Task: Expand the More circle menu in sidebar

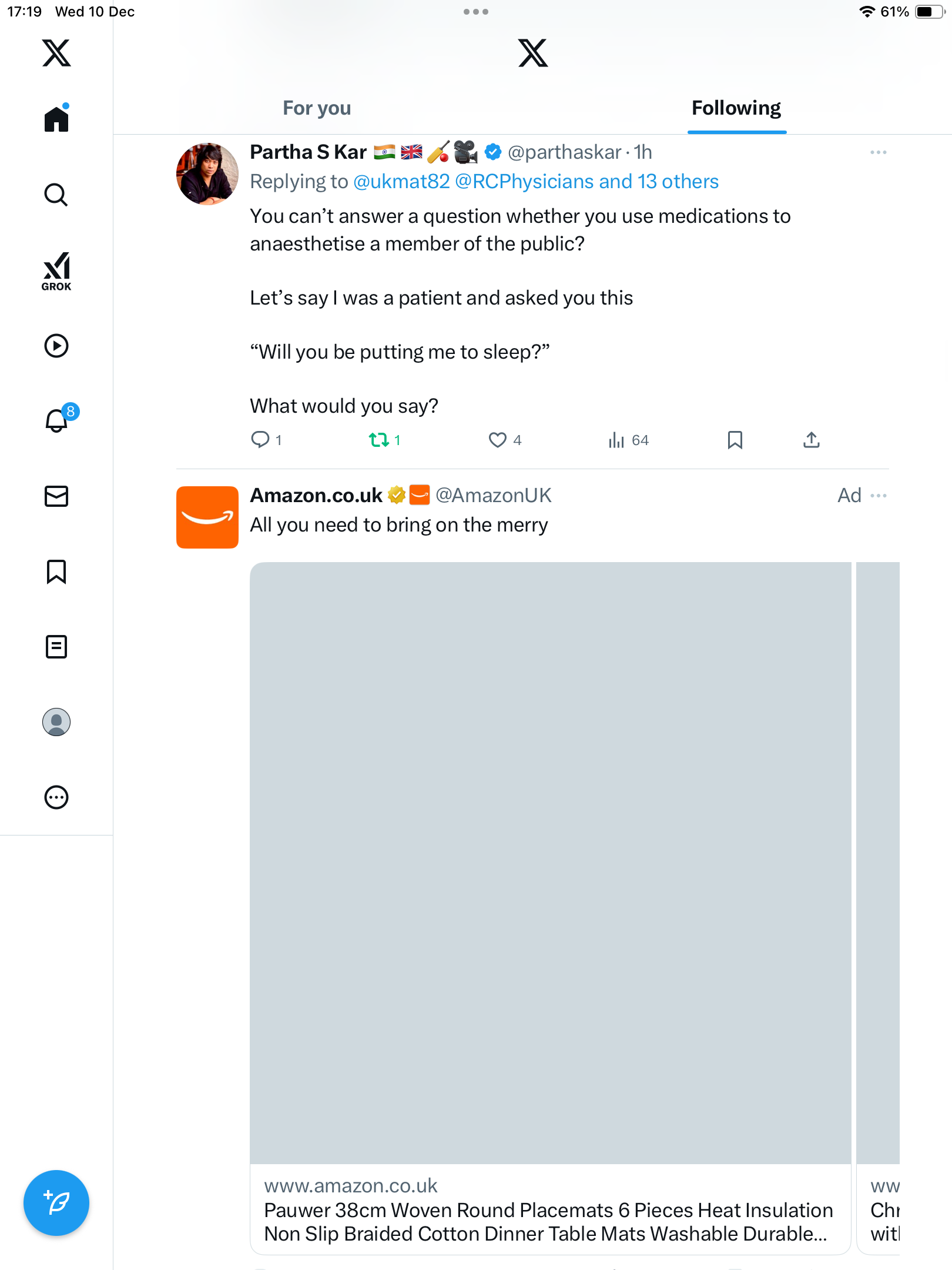Action: click(x=56, y=797)
